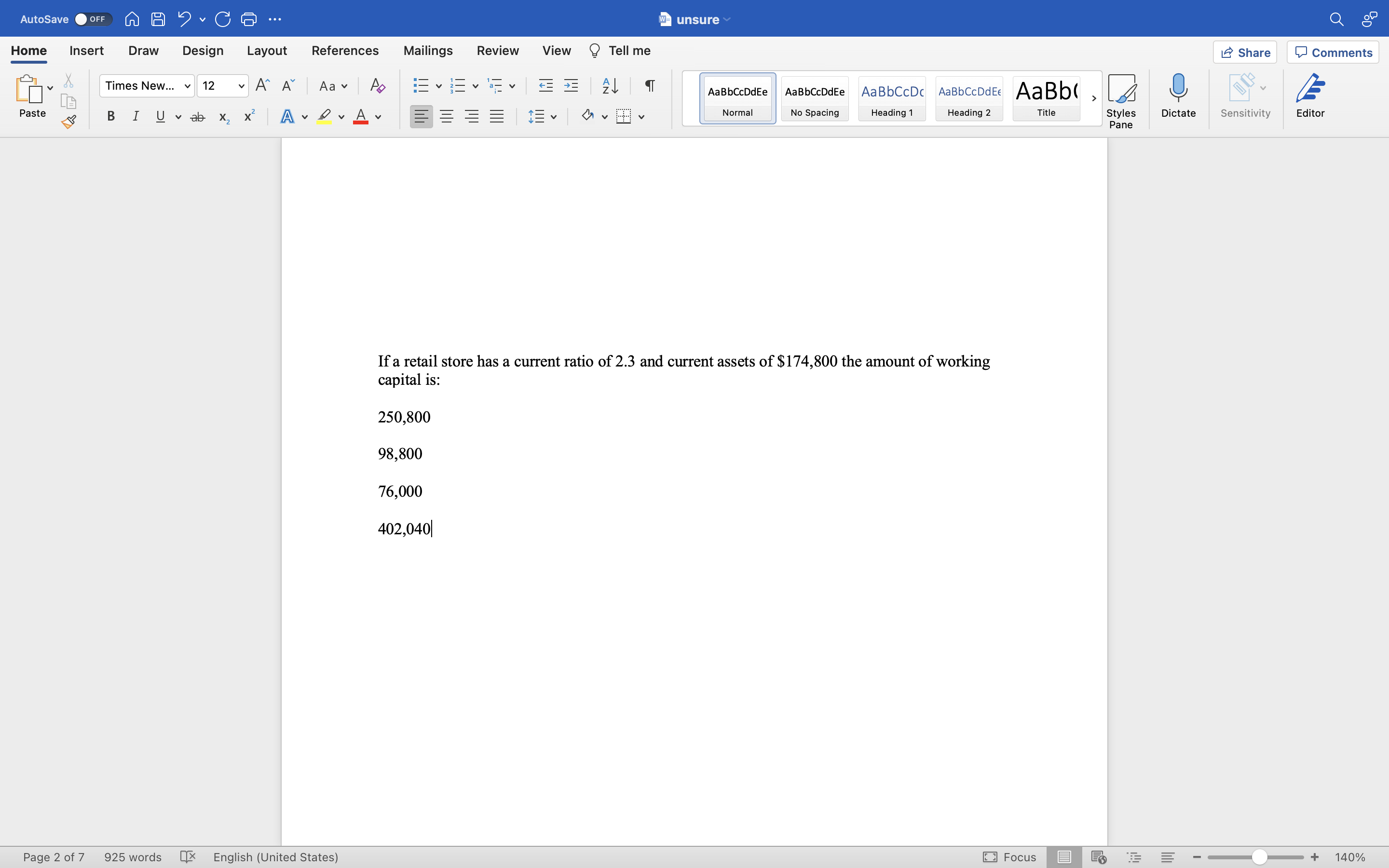Show paragraph marks with pilcrow icon
Screen dimensions: 1389x868
tap(650, 86)
